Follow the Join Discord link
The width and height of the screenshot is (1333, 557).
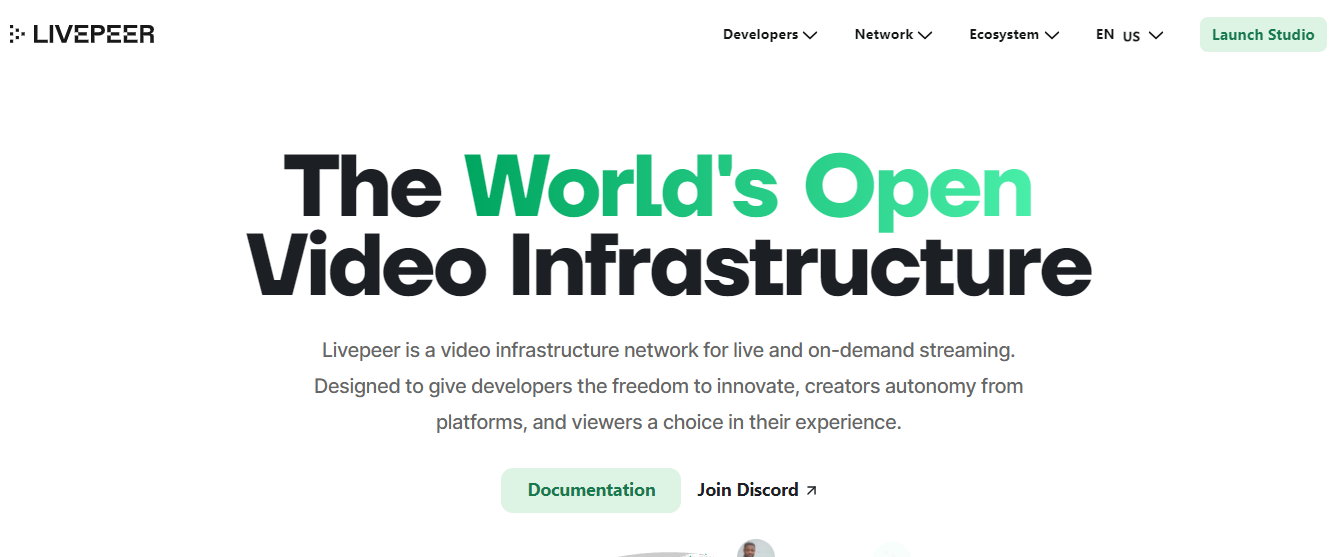[x=757, y=490]
